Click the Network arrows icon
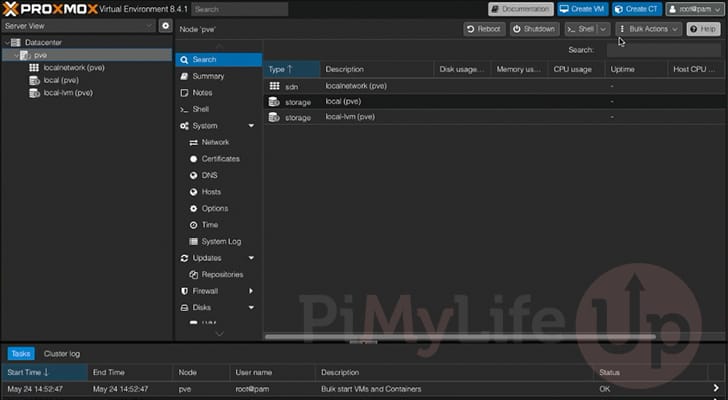 194,142
